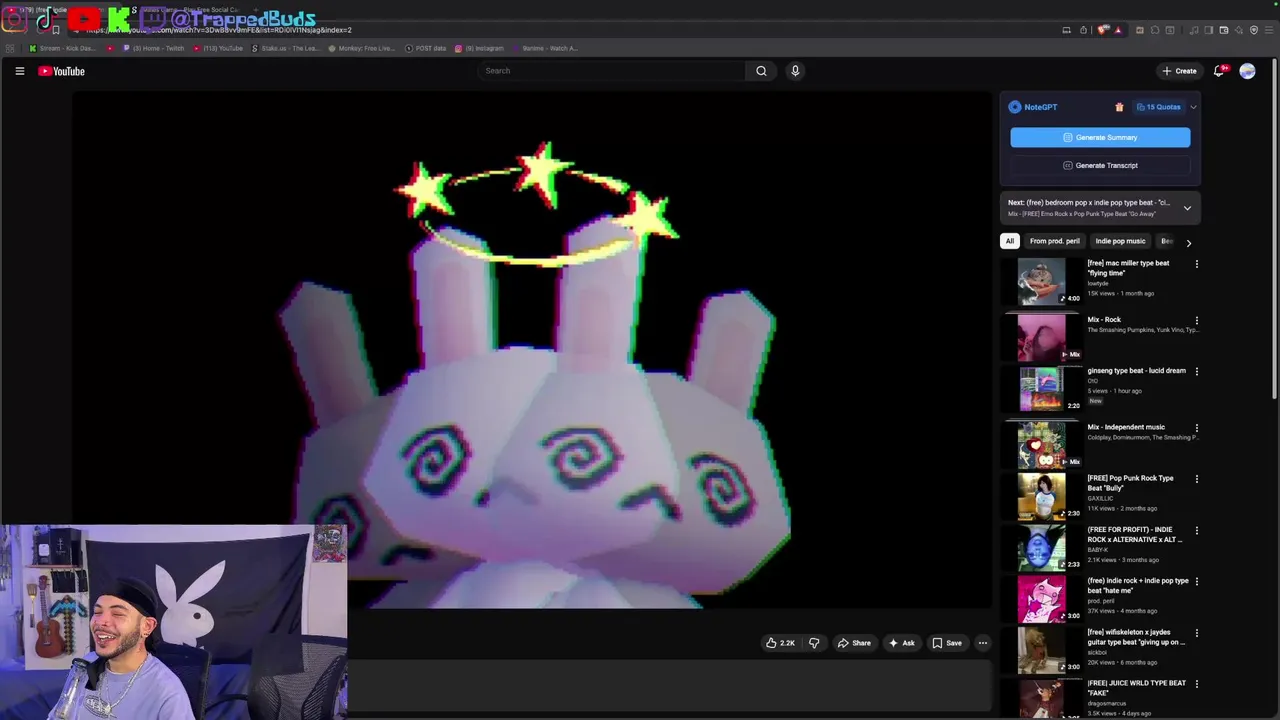
Task: Open more actions ellipsis below video
Action: pos(983,643)
